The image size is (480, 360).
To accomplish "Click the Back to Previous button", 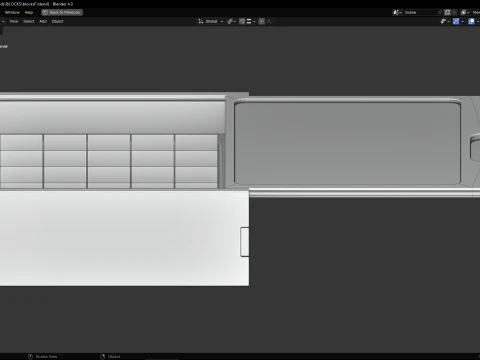I will coord(62,12).
